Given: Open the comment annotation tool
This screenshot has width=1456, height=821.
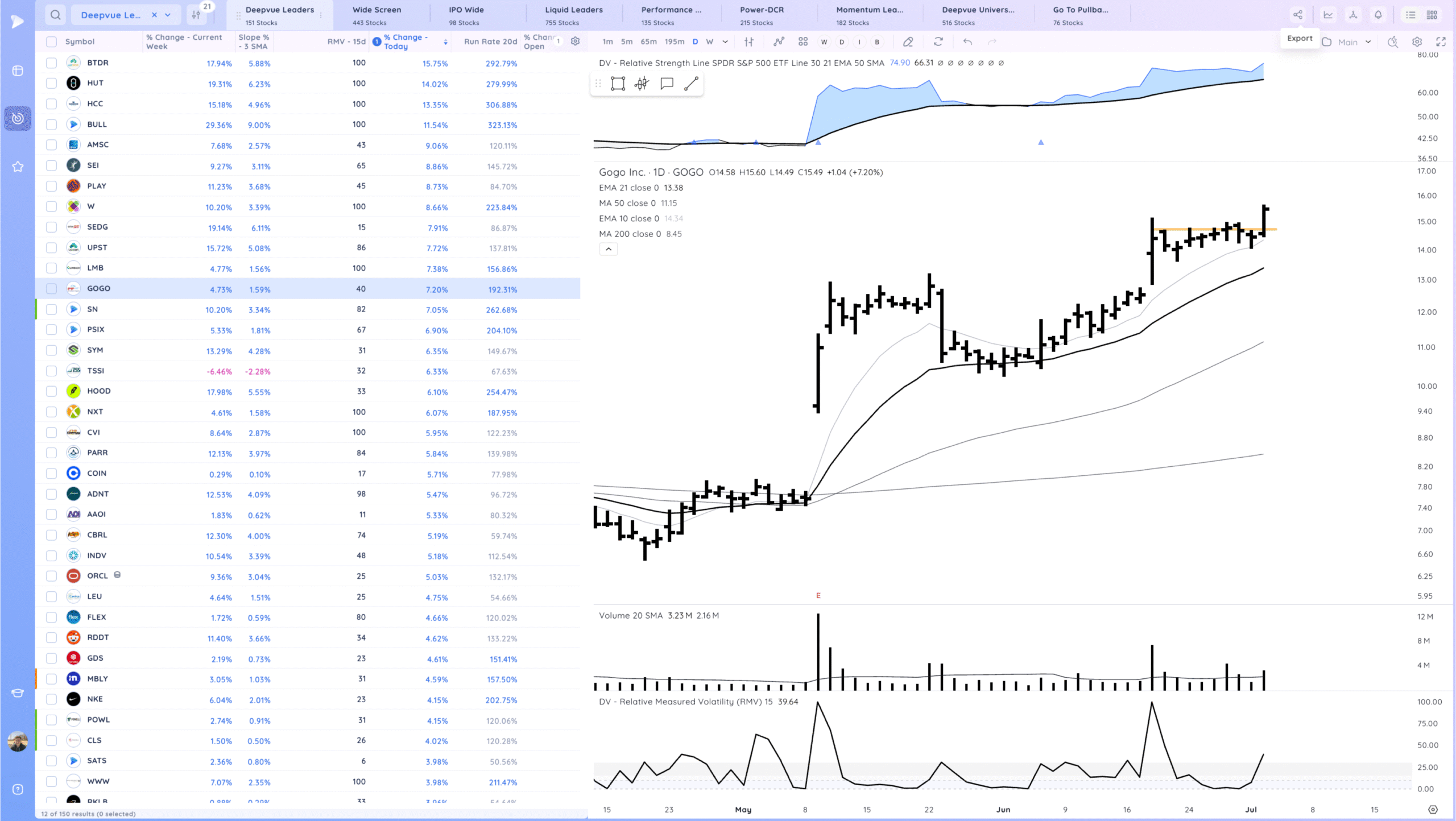Looking at the screenshot, I should pos(667,84).
